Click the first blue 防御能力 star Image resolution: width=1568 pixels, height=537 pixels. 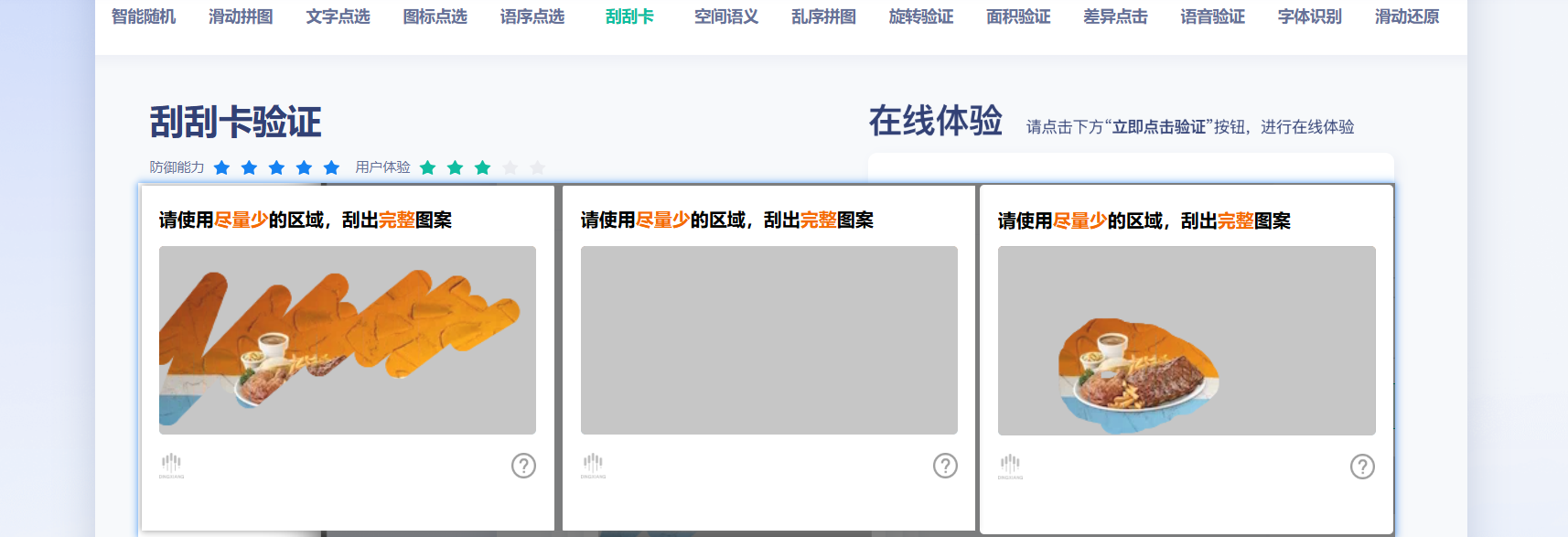tap(221, 167)
